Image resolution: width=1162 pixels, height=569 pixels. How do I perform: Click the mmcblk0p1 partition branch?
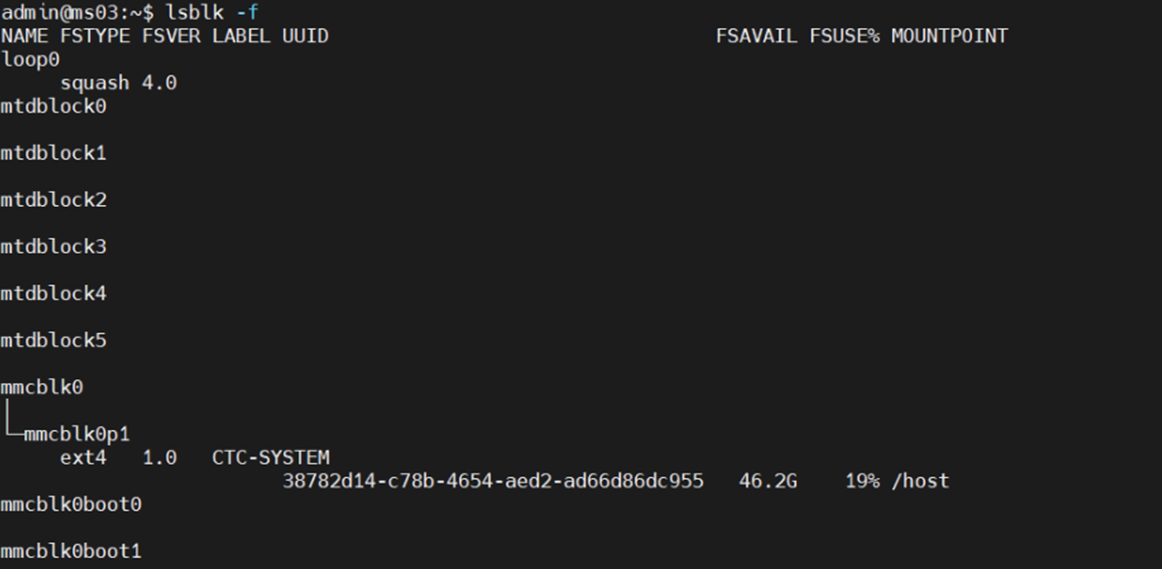point(77,433)
